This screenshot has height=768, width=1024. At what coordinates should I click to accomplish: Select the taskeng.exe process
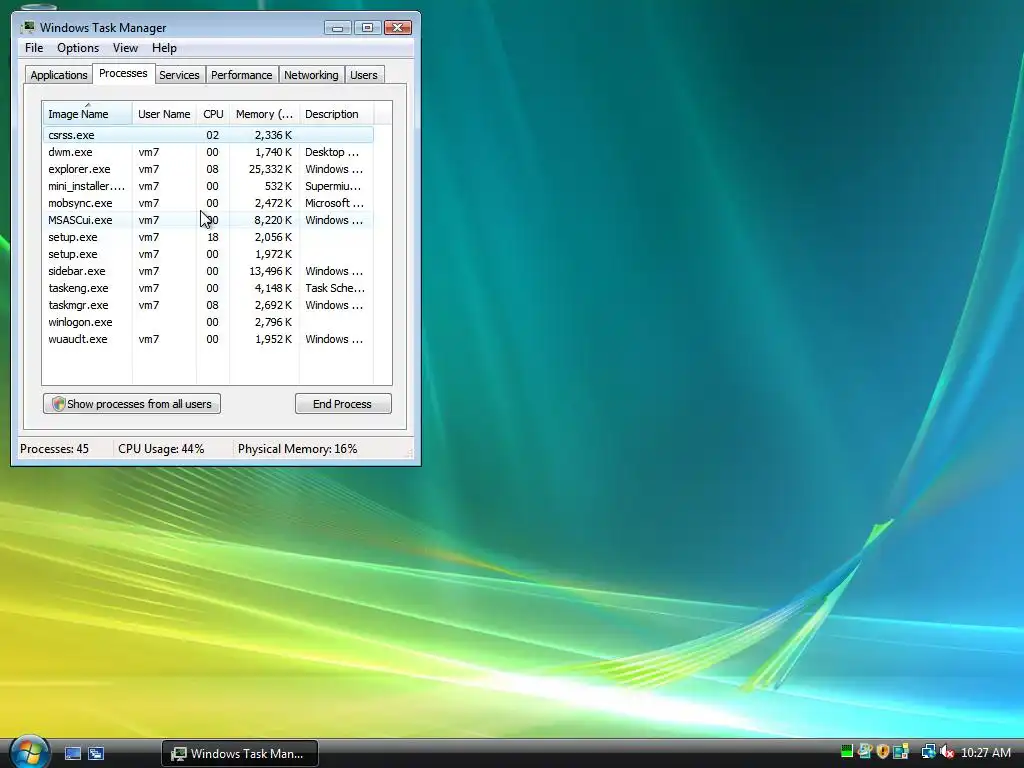click(208, 288)
